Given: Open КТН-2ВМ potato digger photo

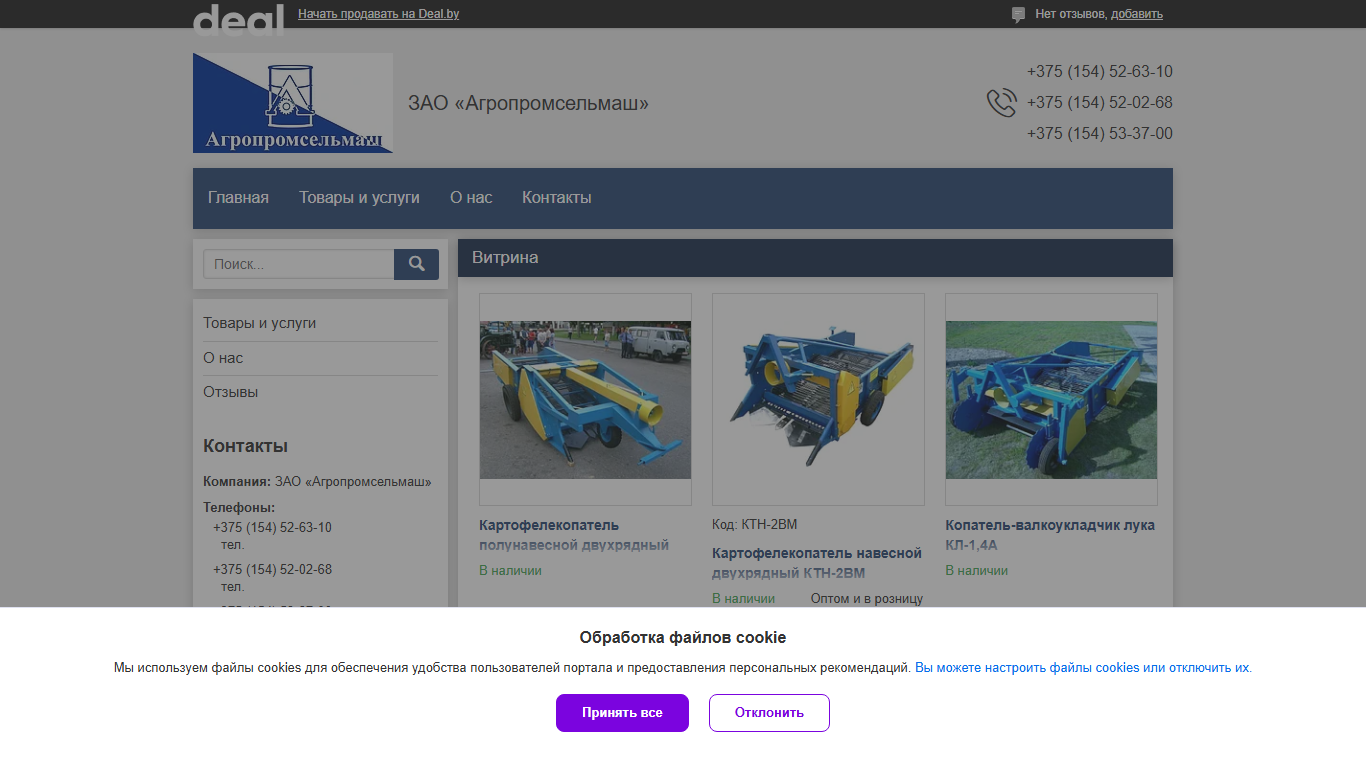Looking at the screenshot, I should click(x=818, y=399).
